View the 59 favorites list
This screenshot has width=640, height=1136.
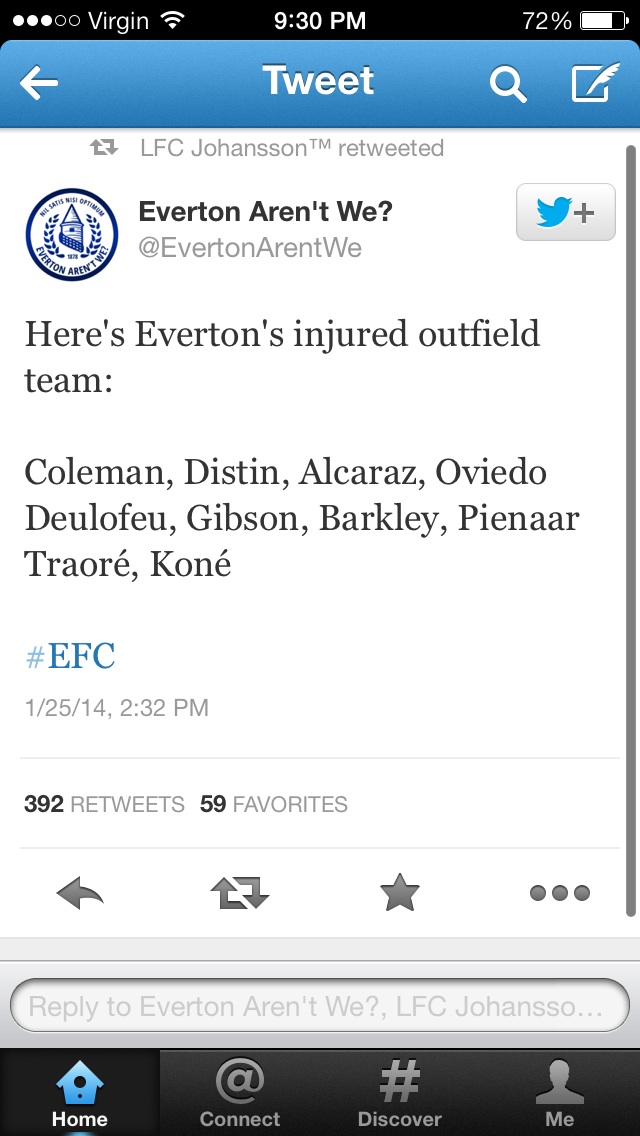(274, 804)
